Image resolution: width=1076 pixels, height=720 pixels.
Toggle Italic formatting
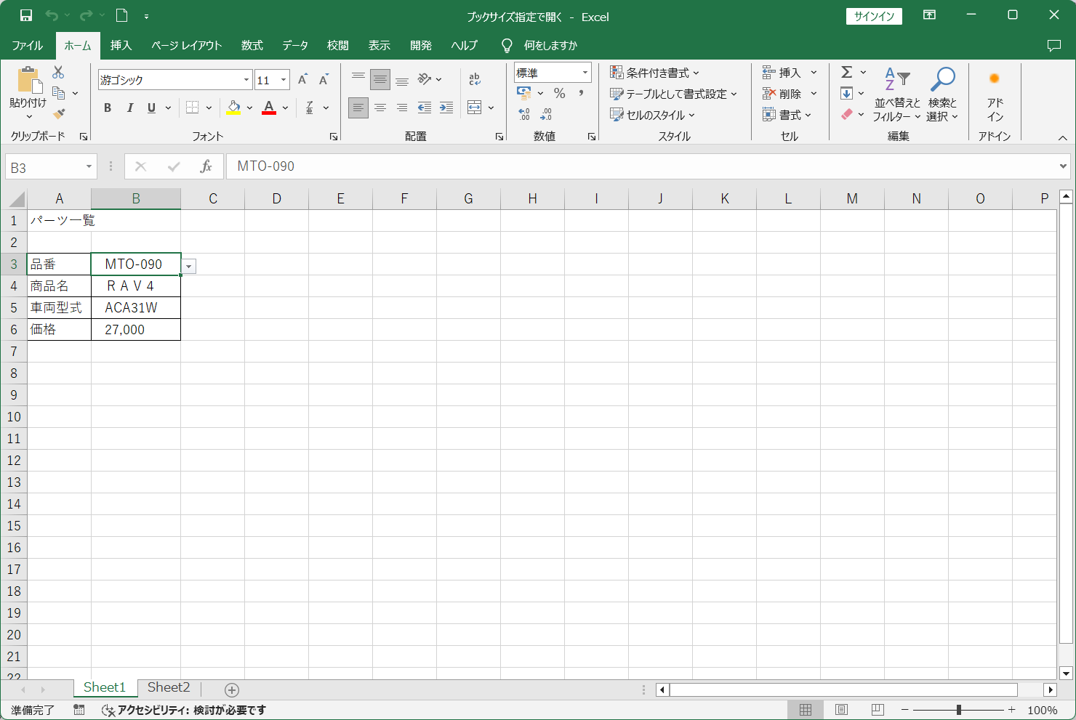click(x=130, y=108)
